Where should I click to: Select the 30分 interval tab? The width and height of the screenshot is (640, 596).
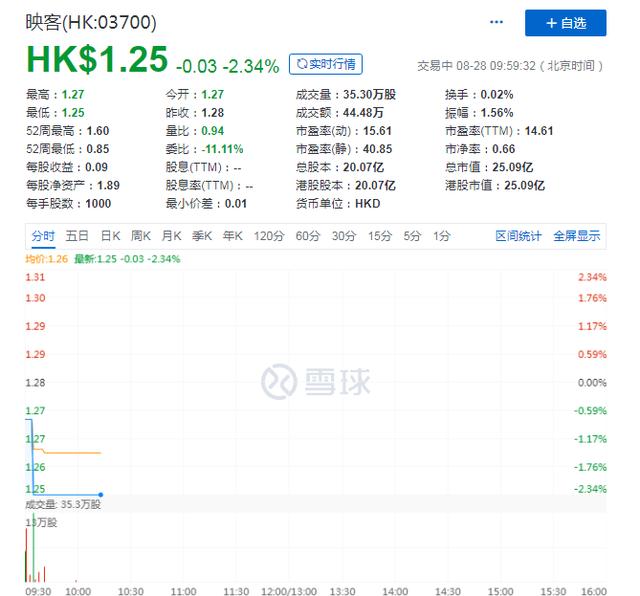(x=344, y=236)
